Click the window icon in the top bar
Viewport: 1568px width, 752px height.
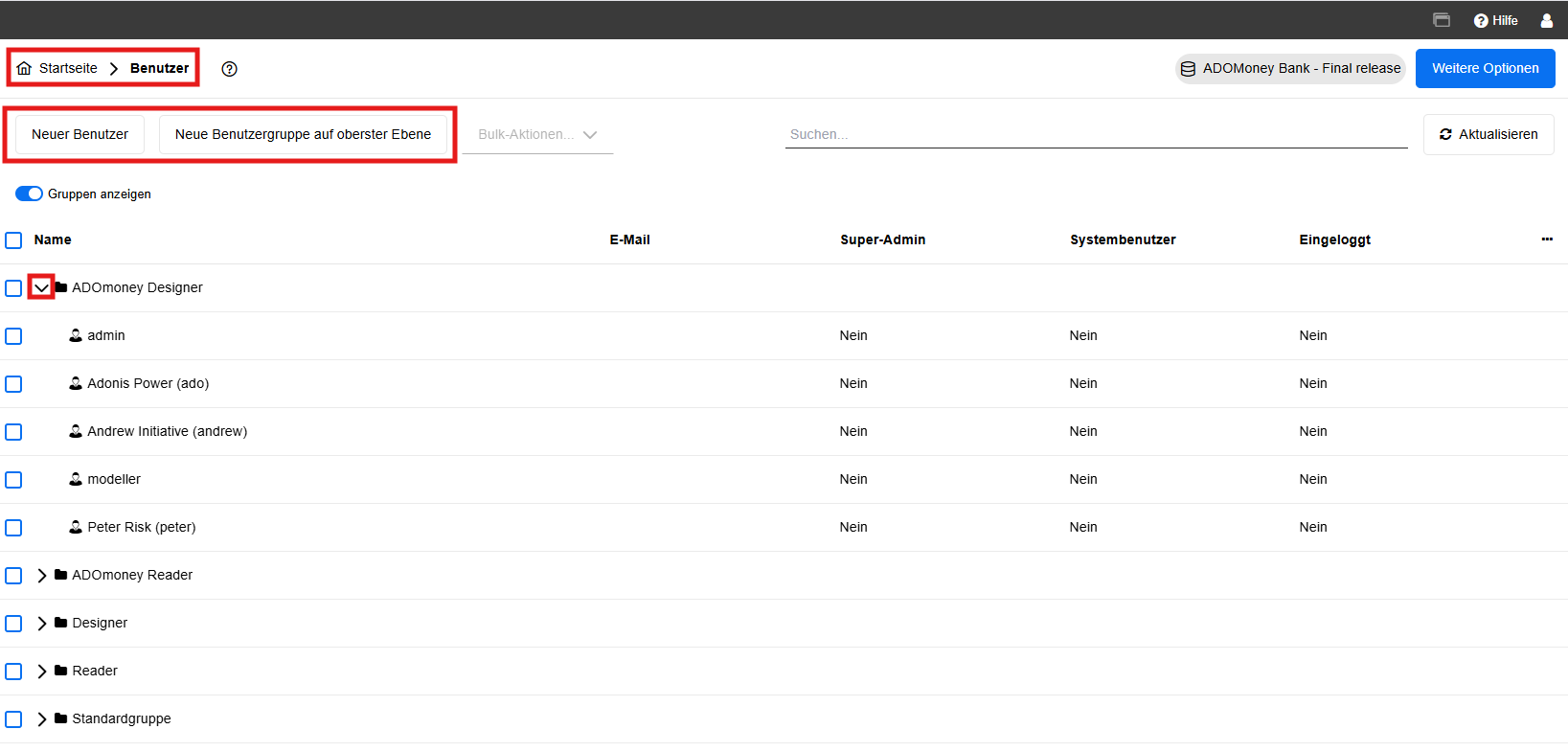pos(1441,20)
